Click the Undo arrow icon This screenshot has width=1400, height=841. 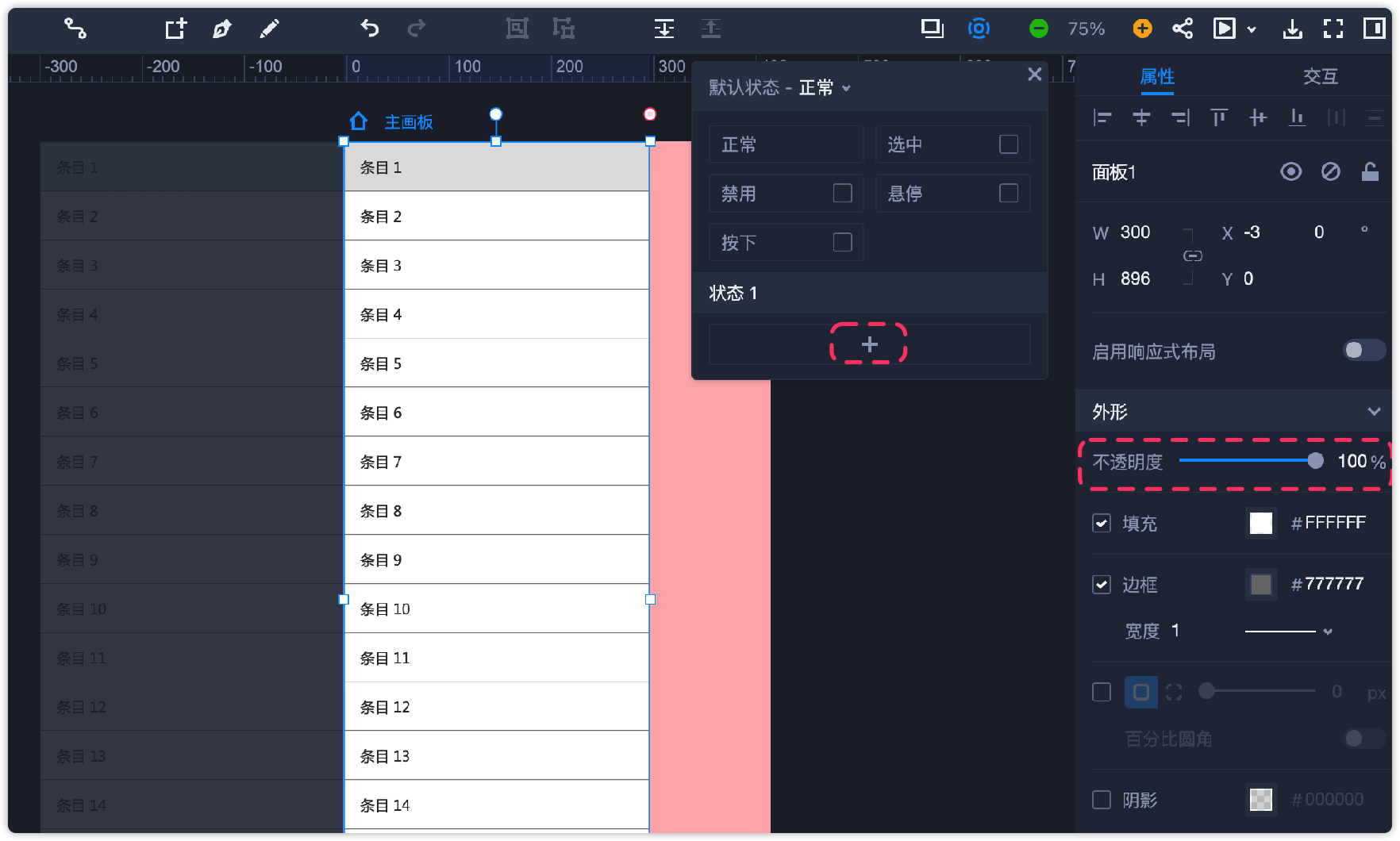370,29
